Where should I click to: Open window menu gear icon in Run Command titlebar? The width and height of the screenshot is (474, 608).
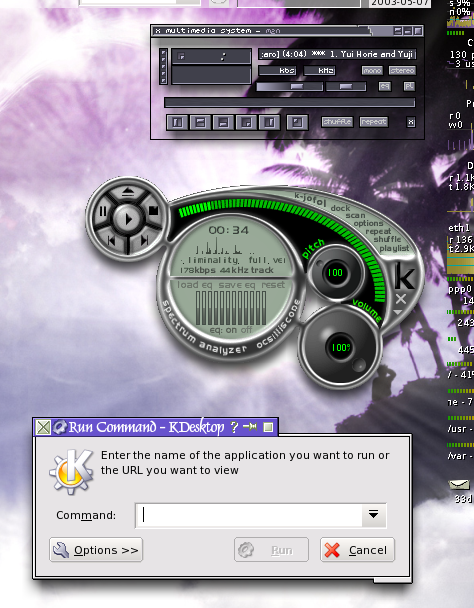point(59,427)
